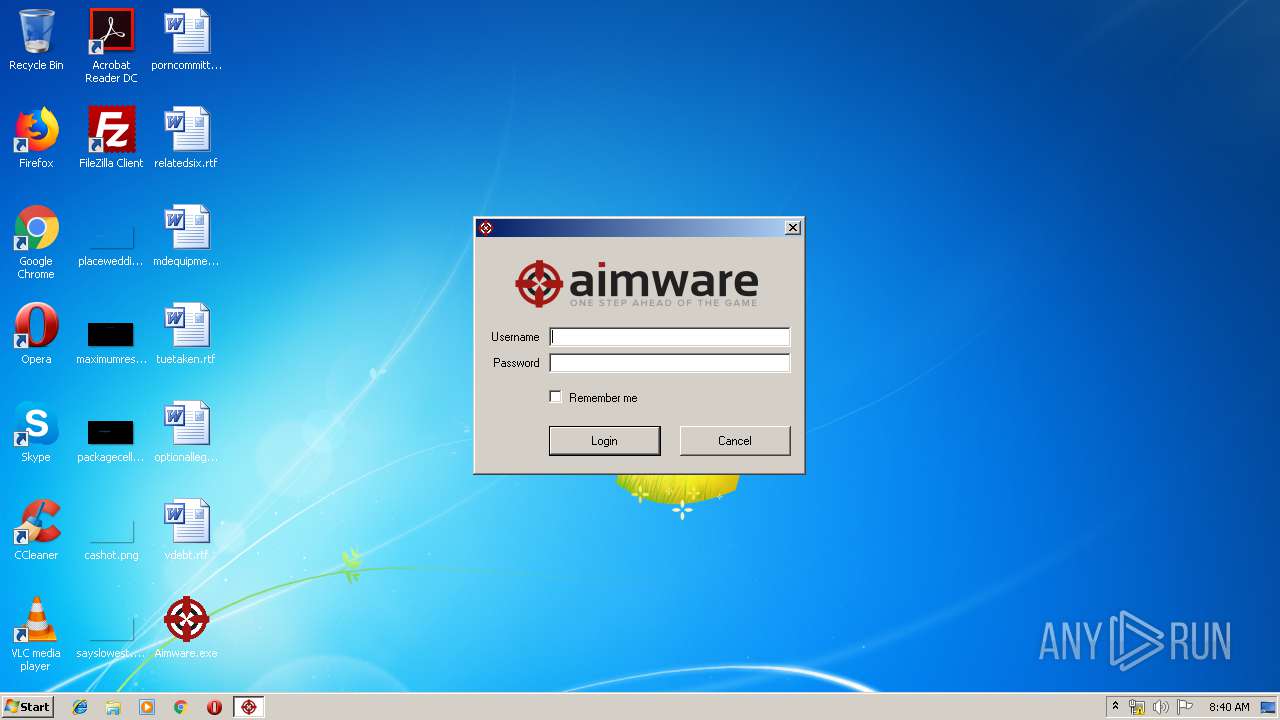Click the Login button

pos(604,441)
